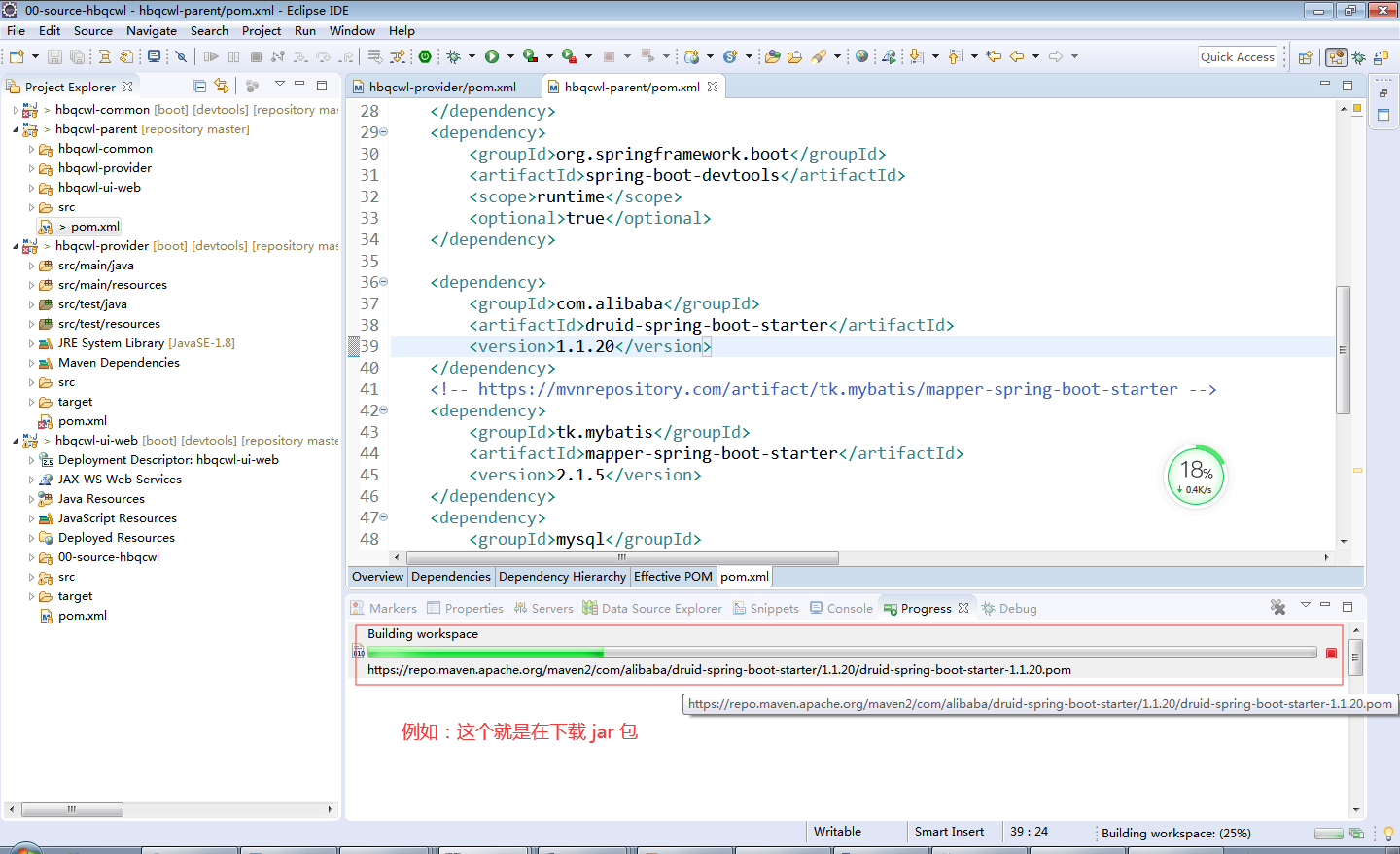Switch to the Dependency Hierarchy tab

(562, 577)
